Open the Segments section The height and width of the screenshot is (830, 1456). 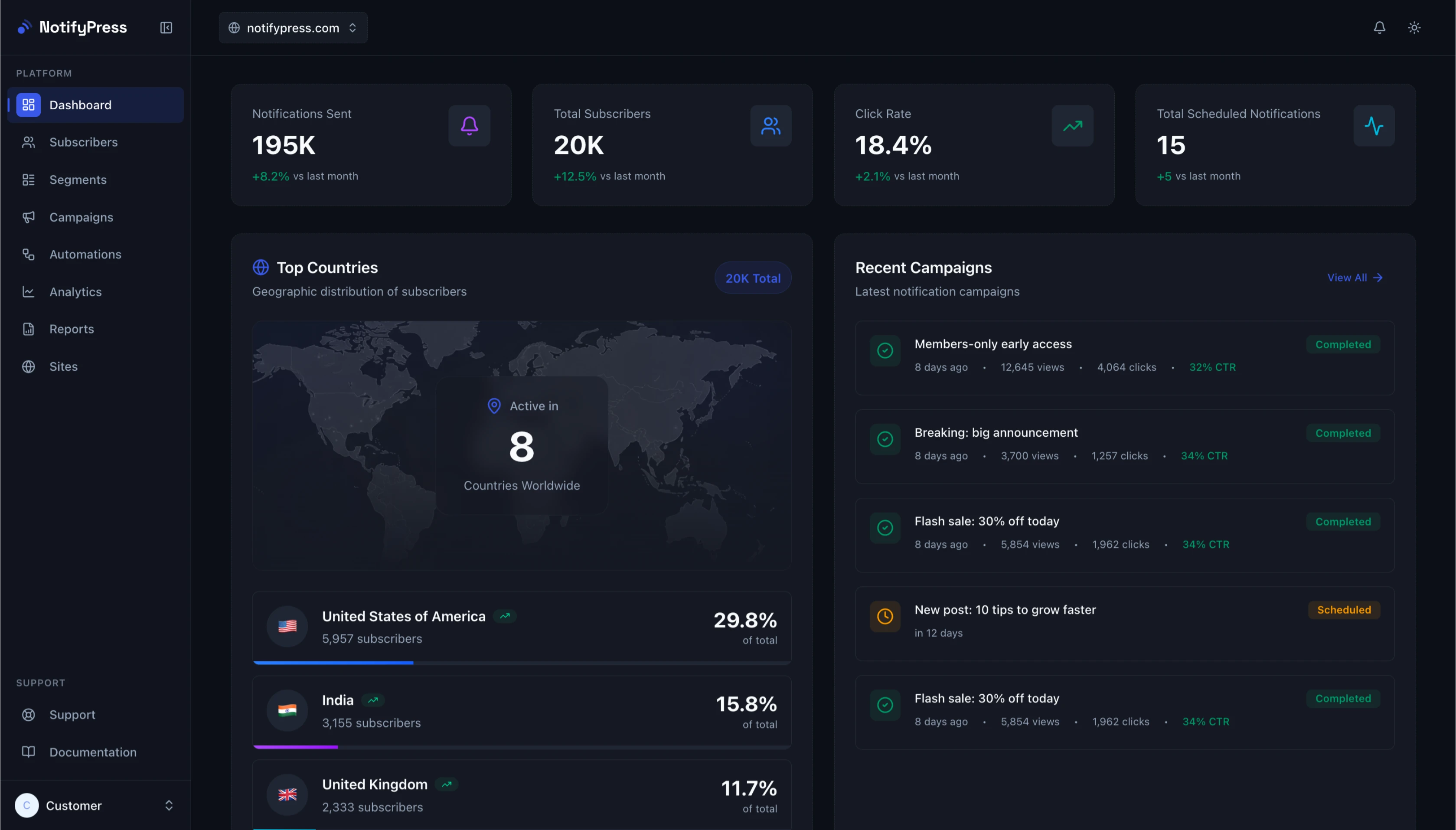[95, 180]
